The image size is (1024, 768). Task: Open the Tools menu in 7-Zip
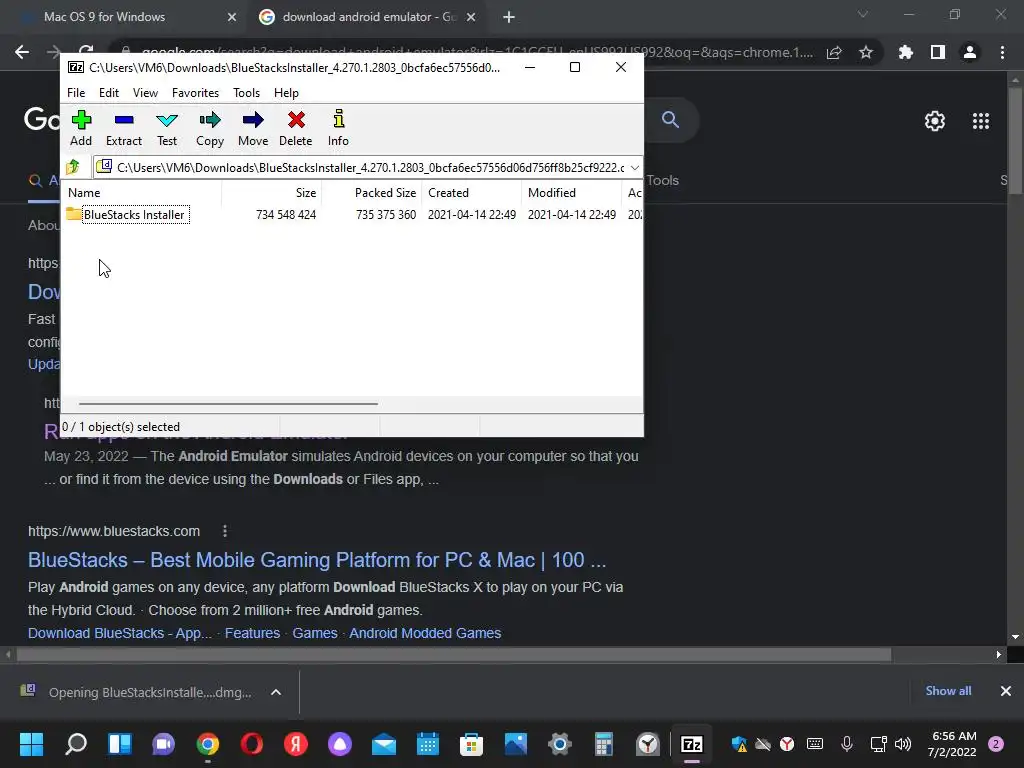pos(246,93)
